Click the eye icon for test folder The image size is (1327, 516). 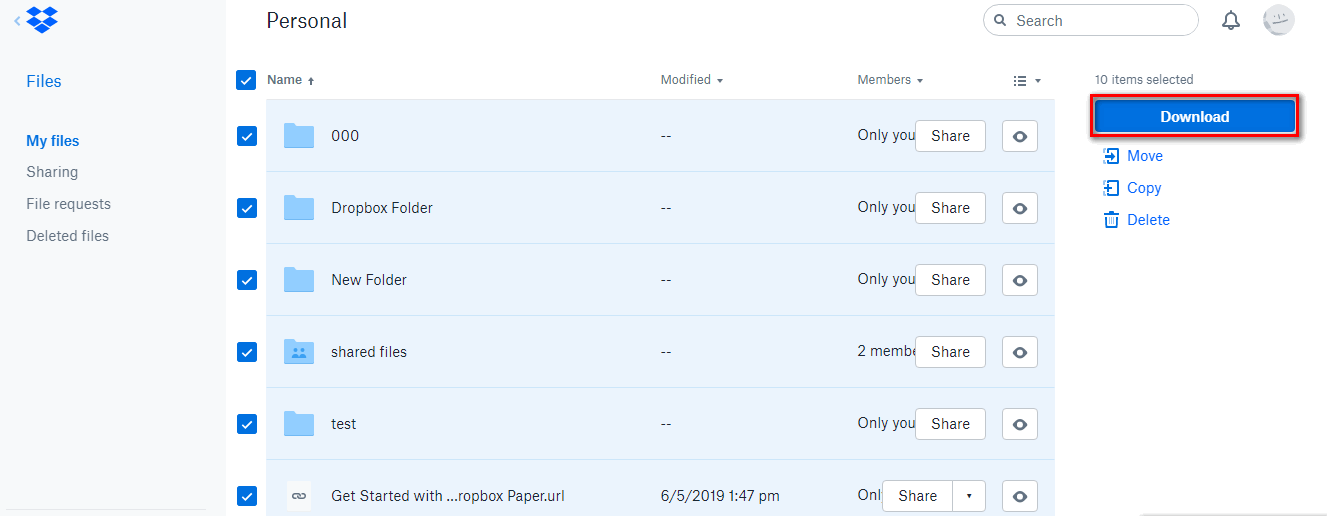[1019, 424]
